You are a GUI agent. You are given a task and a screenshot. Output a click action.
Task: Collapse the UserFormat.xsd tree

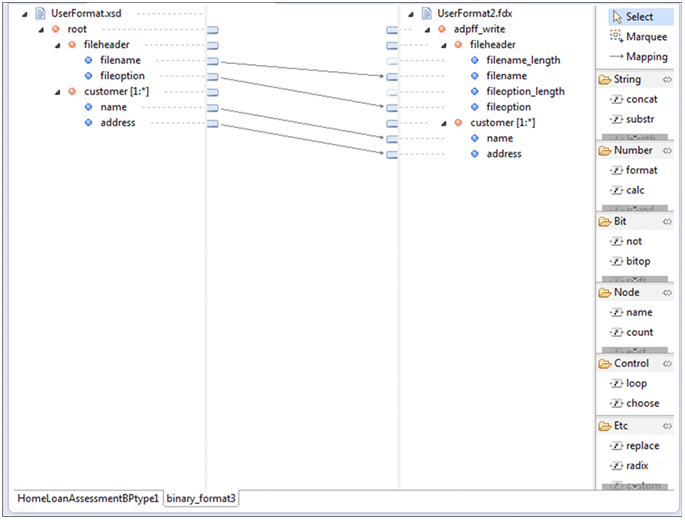pos(24,14)
